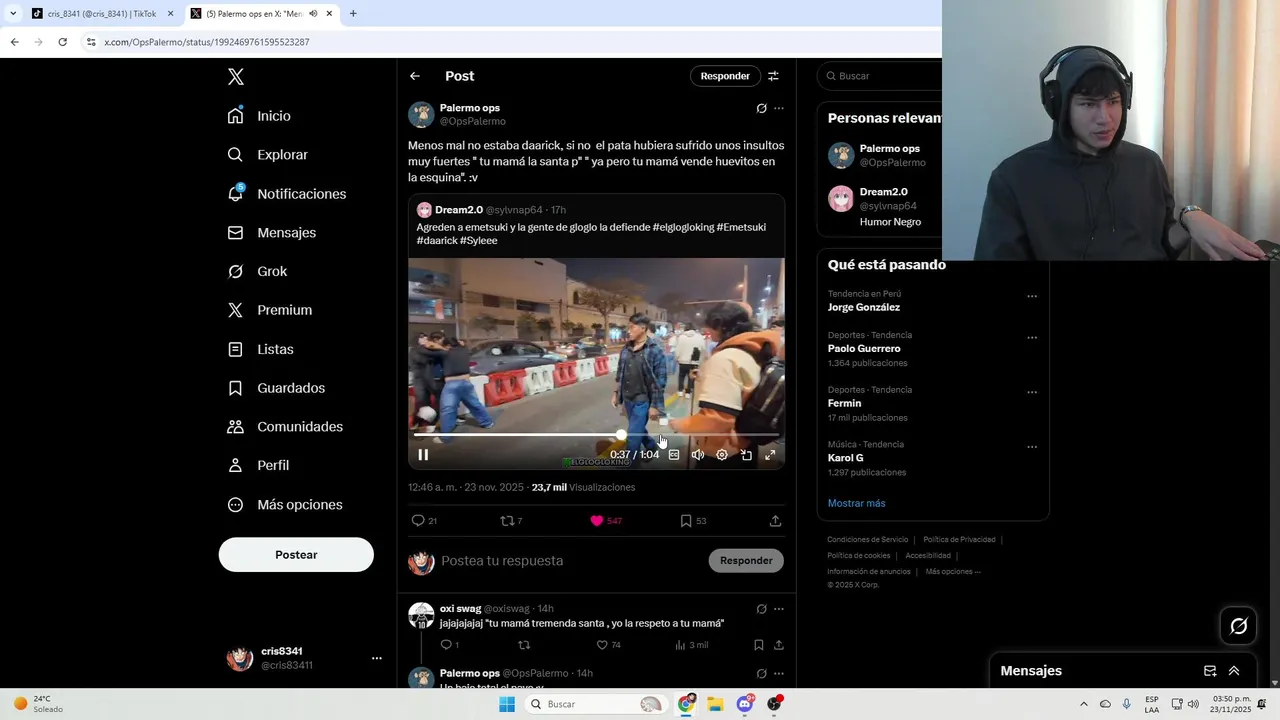Toggle bookmark showing 53
Image resolution: width=1280 pixels, height=720 pixels.
[693, 521]
